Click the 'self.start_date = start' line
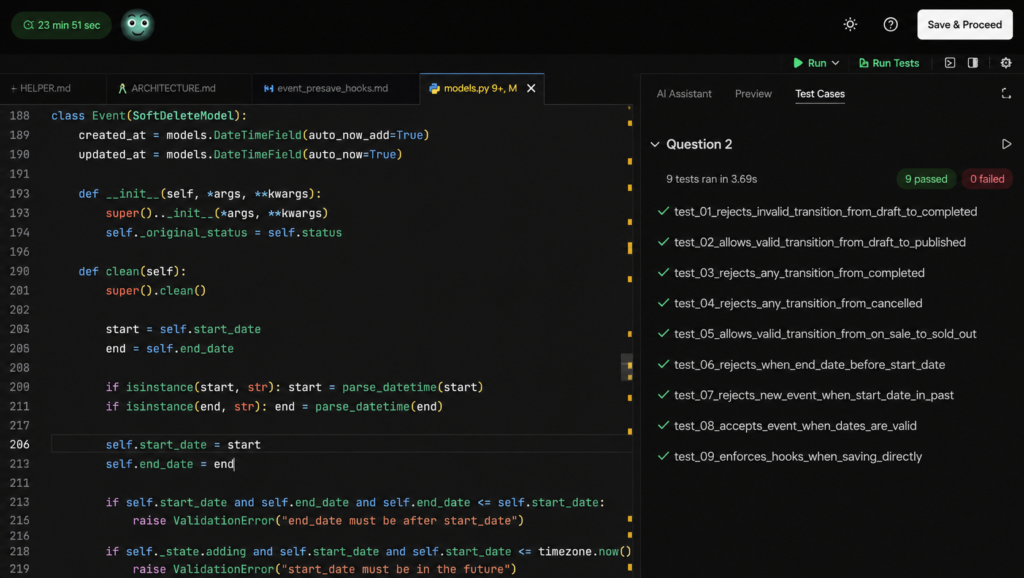1024x578 pixels. pyautogui.click(x=183, y=445)
